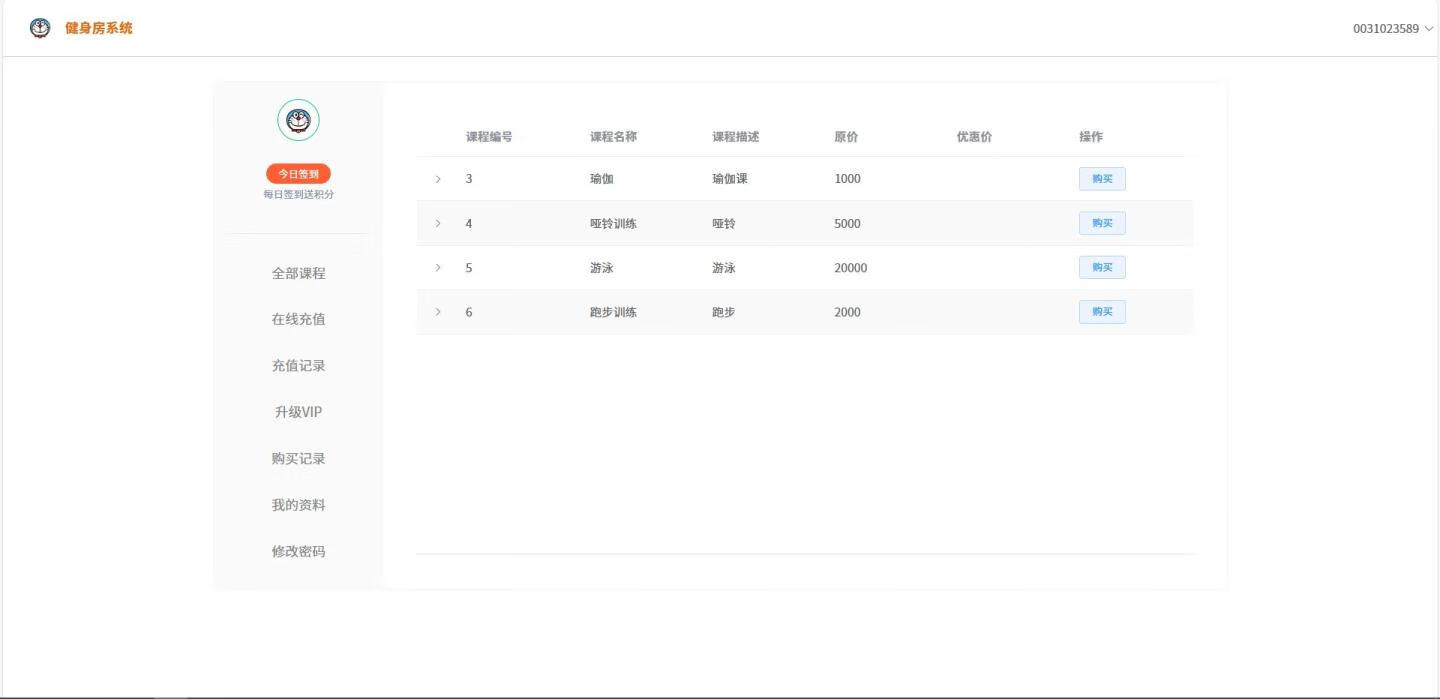Select 升级VIP menu item

(x=298, y=412)
